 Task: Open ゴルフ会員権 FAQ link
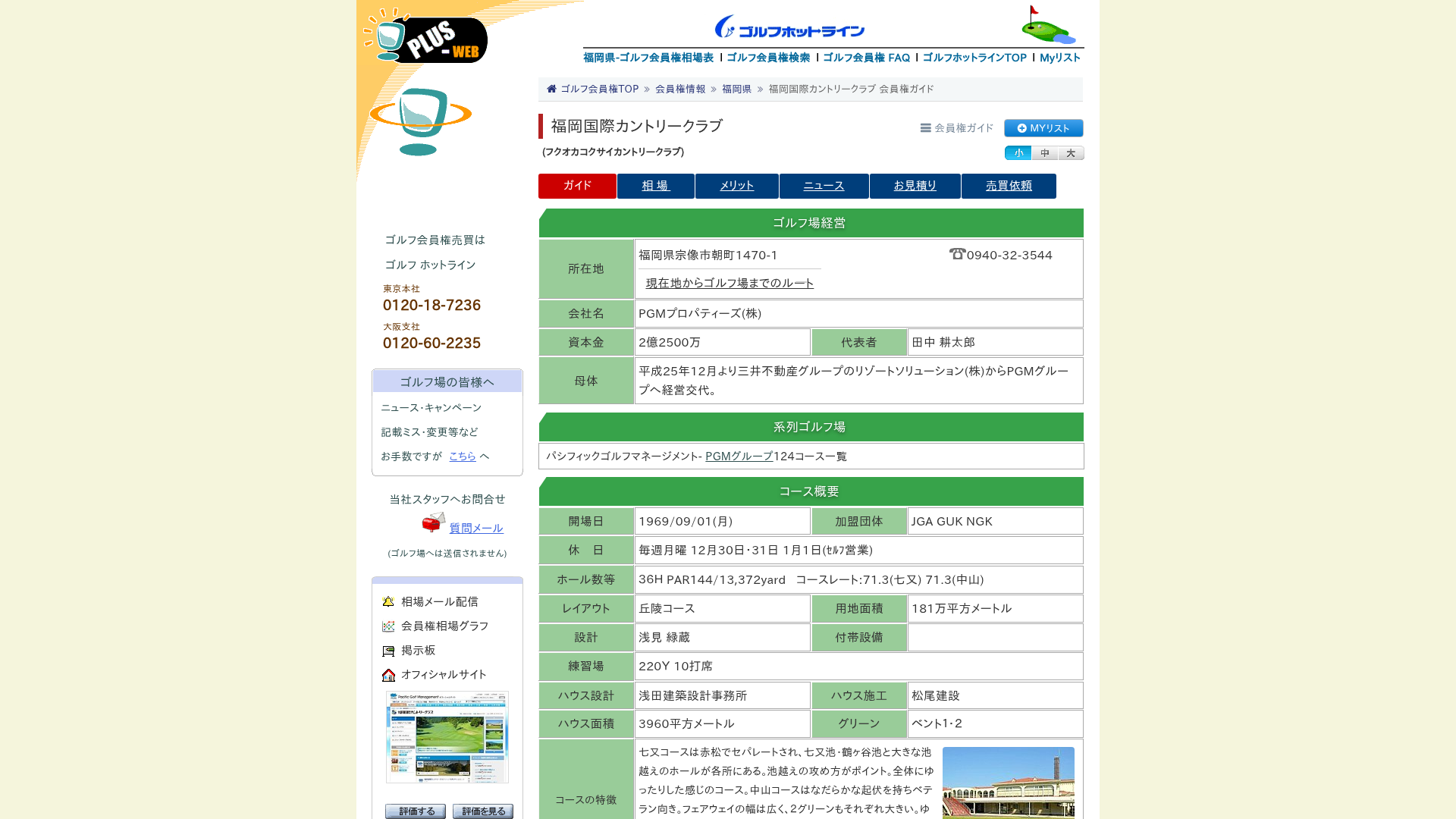[866, 58]
